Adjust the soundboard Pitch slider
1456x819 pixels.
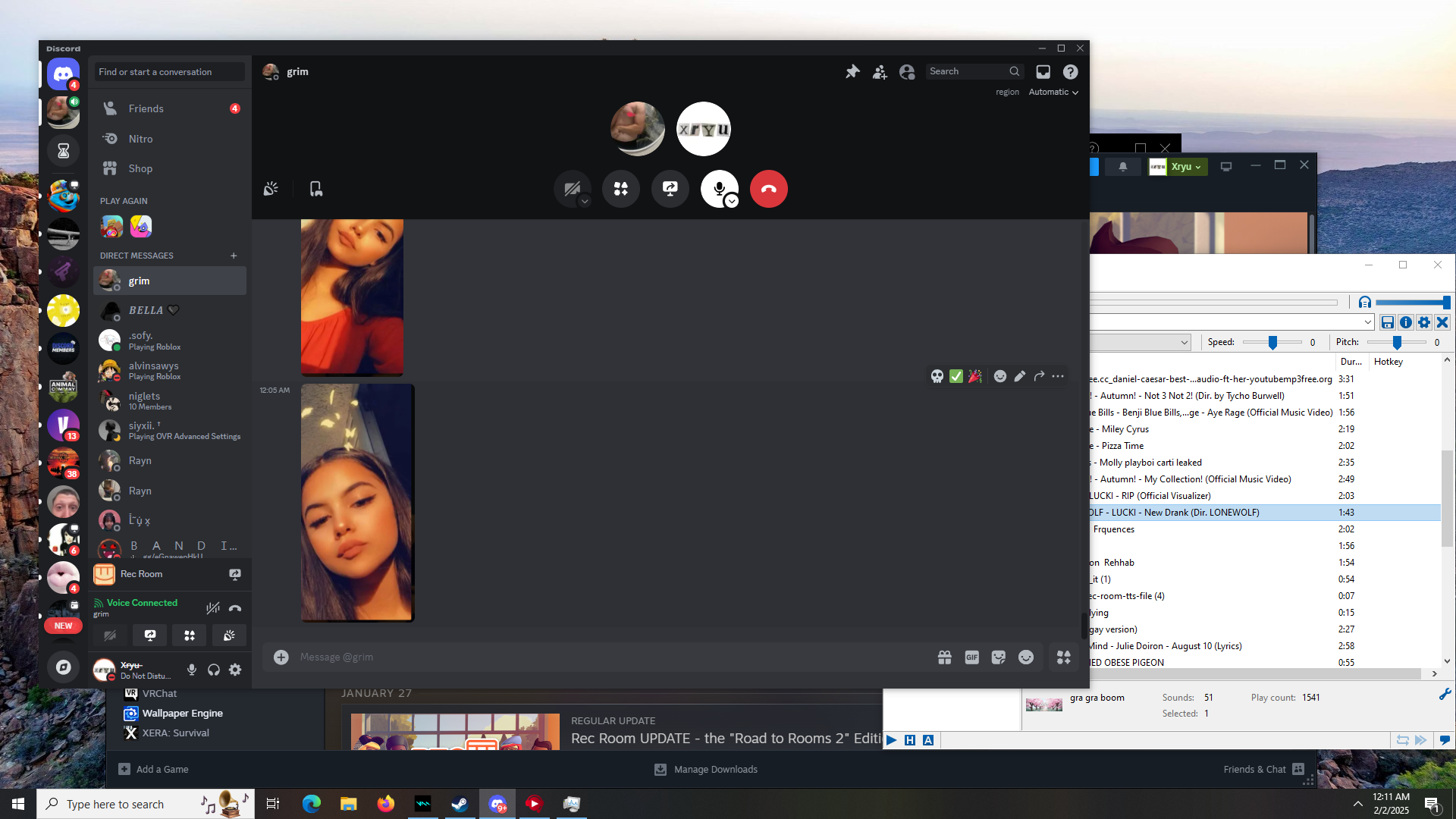coord(1397,343)
